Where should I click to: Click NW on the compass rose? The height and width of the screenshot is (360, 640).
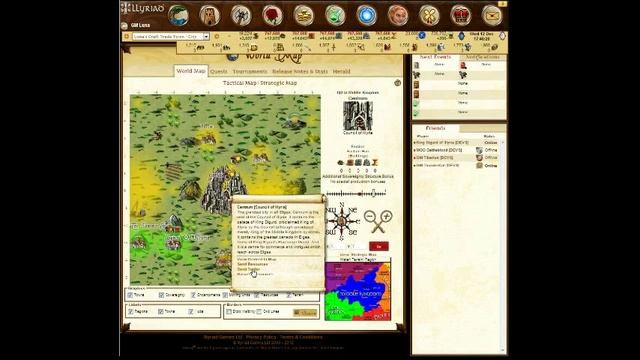[x=331, y=210]
